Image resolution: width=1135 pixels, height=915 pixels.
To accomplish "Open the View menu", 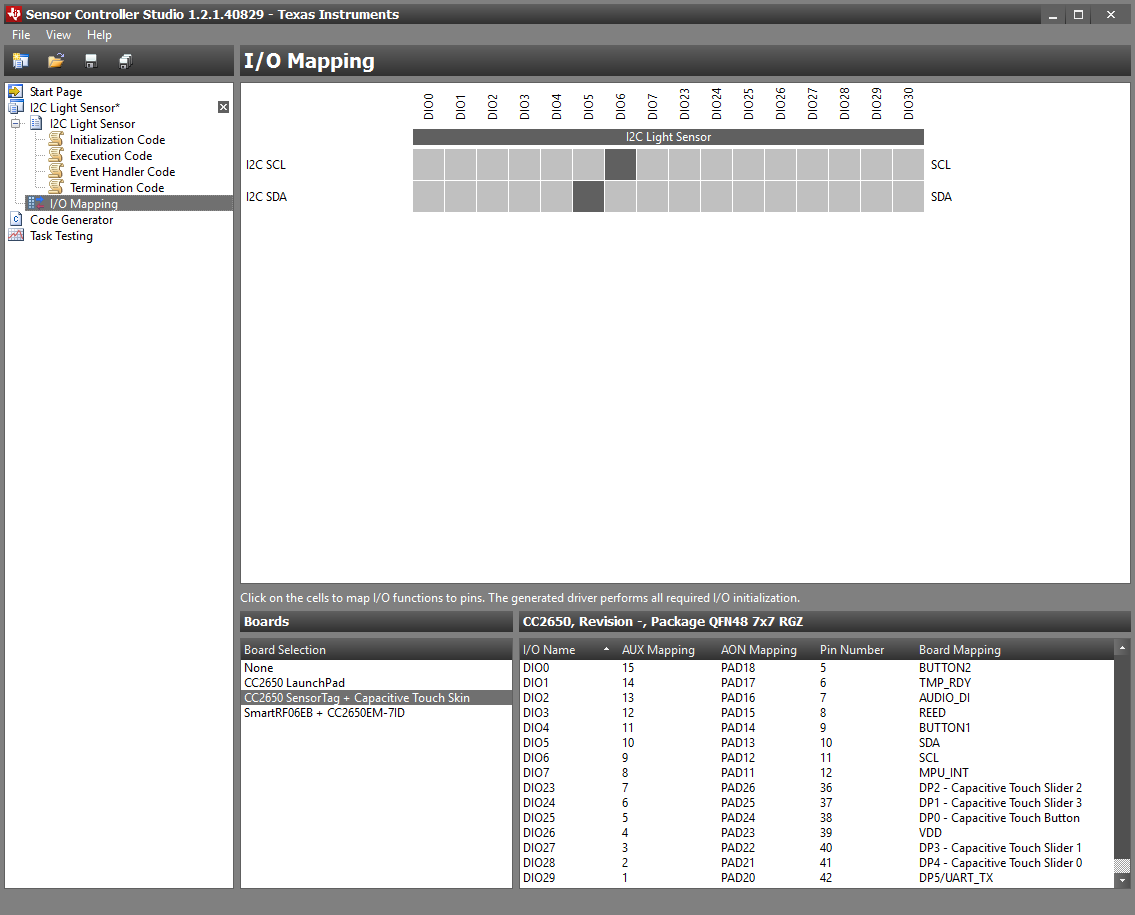I will coord(58,35).
